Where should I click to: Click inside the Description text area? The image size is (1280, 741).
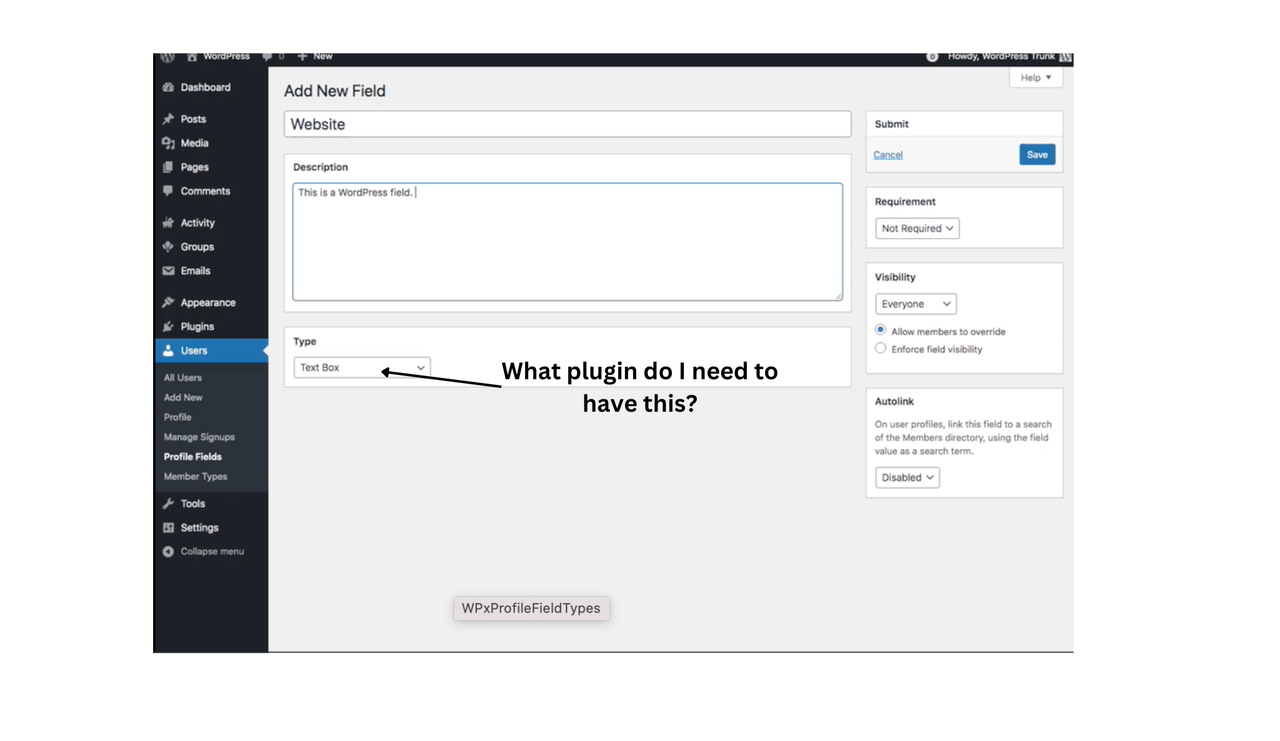(568, 242)
